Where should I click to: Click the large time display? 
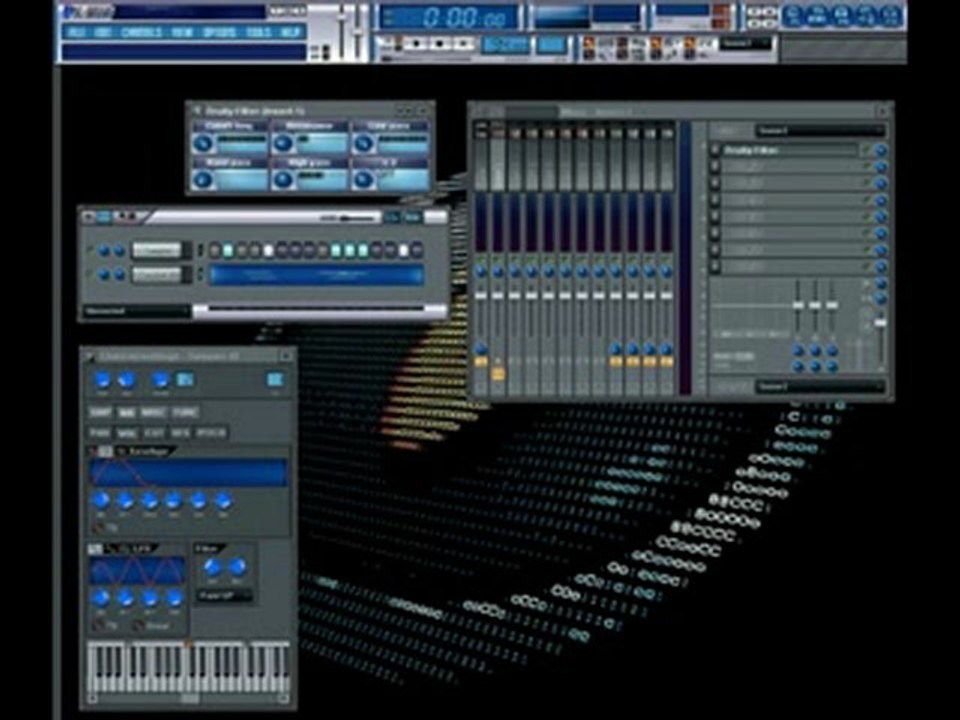pyautogui.click(x=449, y=17)
